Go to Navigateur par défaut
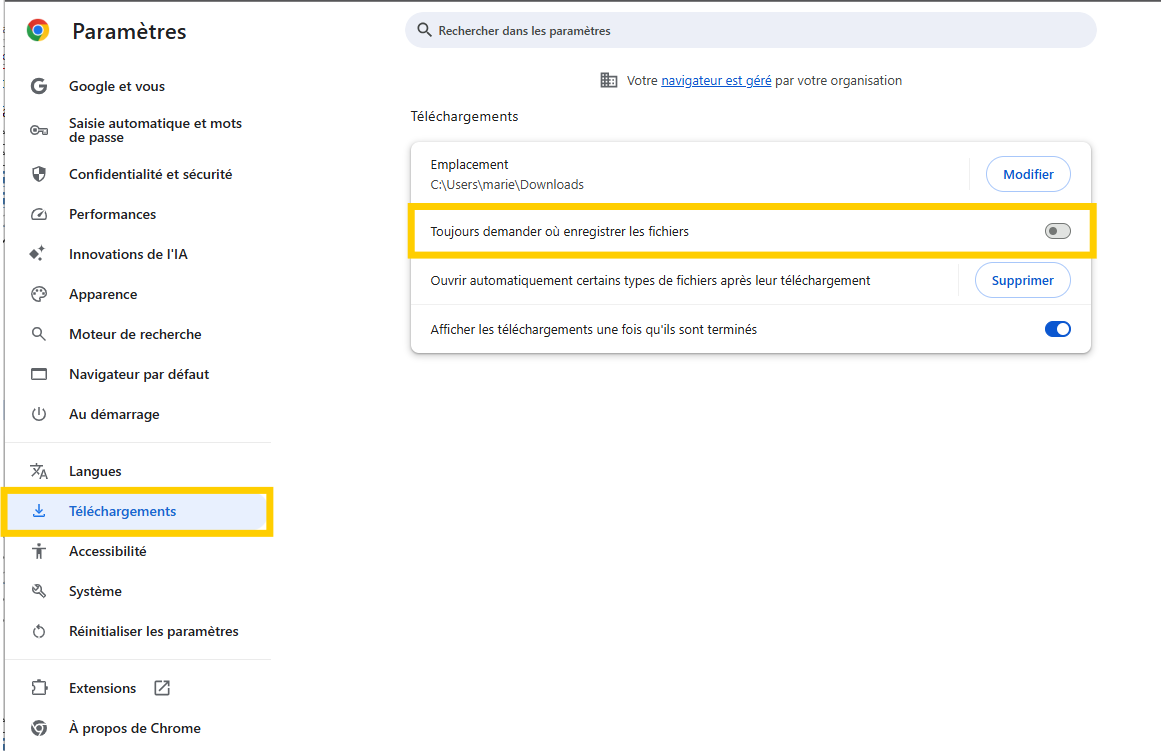The width and height of the screenshot is (1161, 751). (138, 374)
